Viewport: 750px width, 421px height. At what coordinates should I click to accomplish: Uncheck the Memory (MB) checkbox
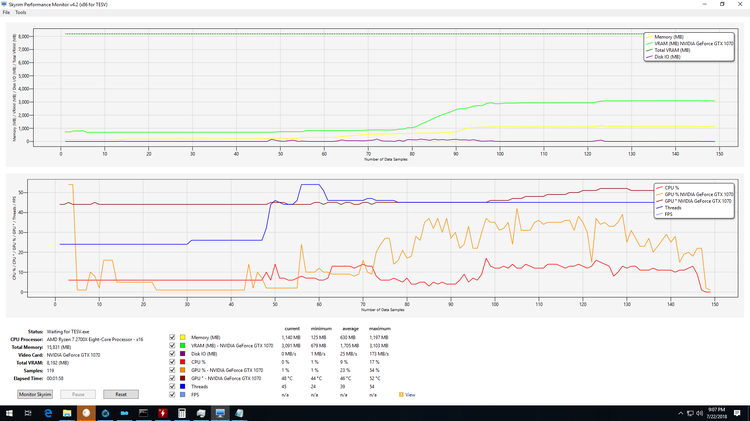172,337
